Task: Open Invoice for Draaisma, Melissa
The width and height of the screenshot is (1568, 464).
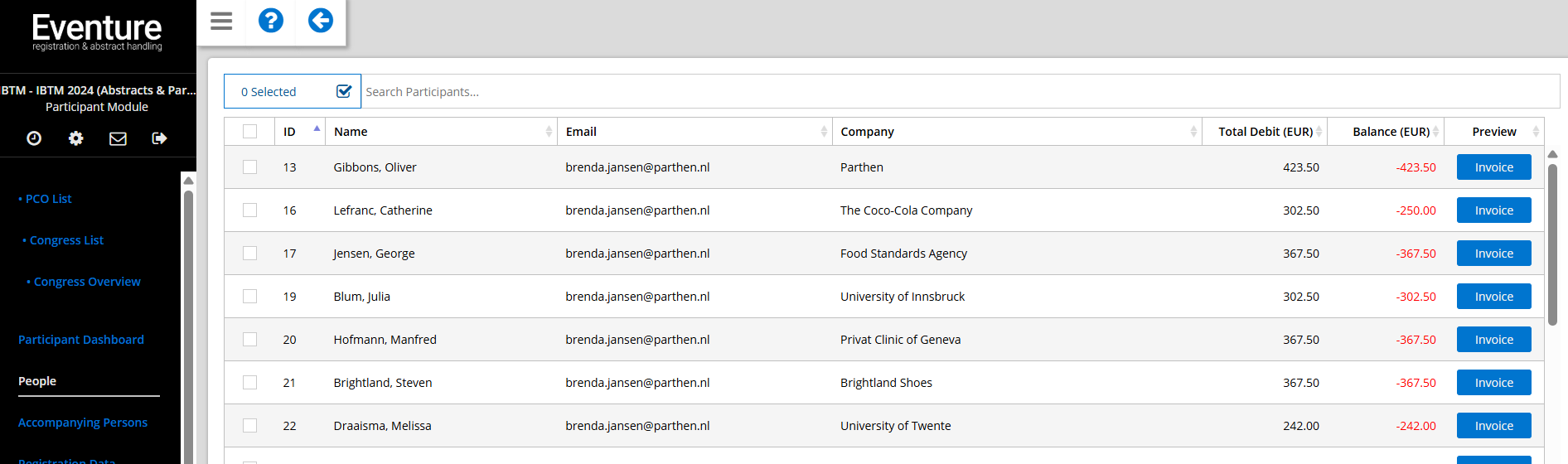Action: [1493, 426]
